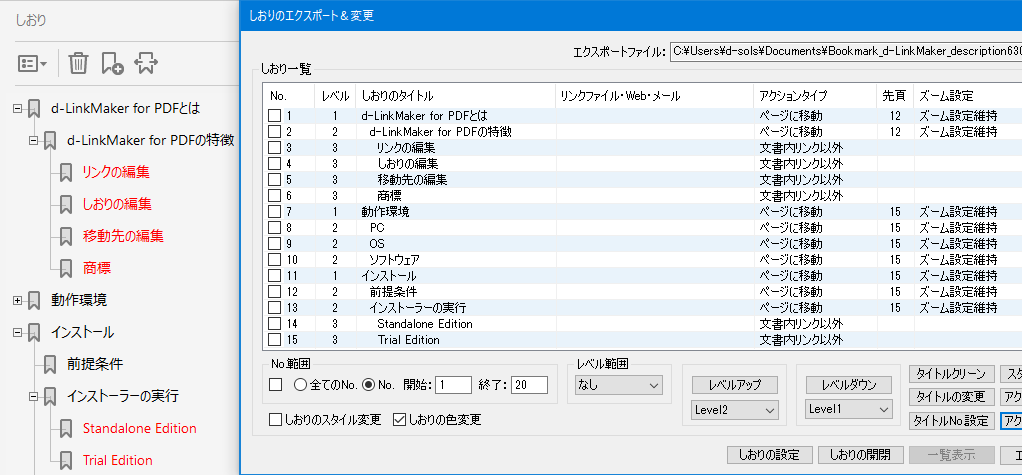Click bookmark icon beside インストール
The width and height of the screenshot is (1022, 475).
click(x=35, y=332)
